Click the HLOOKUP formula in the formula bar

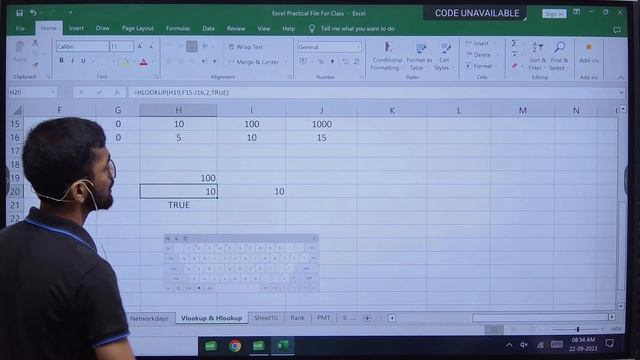click(181, 93)
